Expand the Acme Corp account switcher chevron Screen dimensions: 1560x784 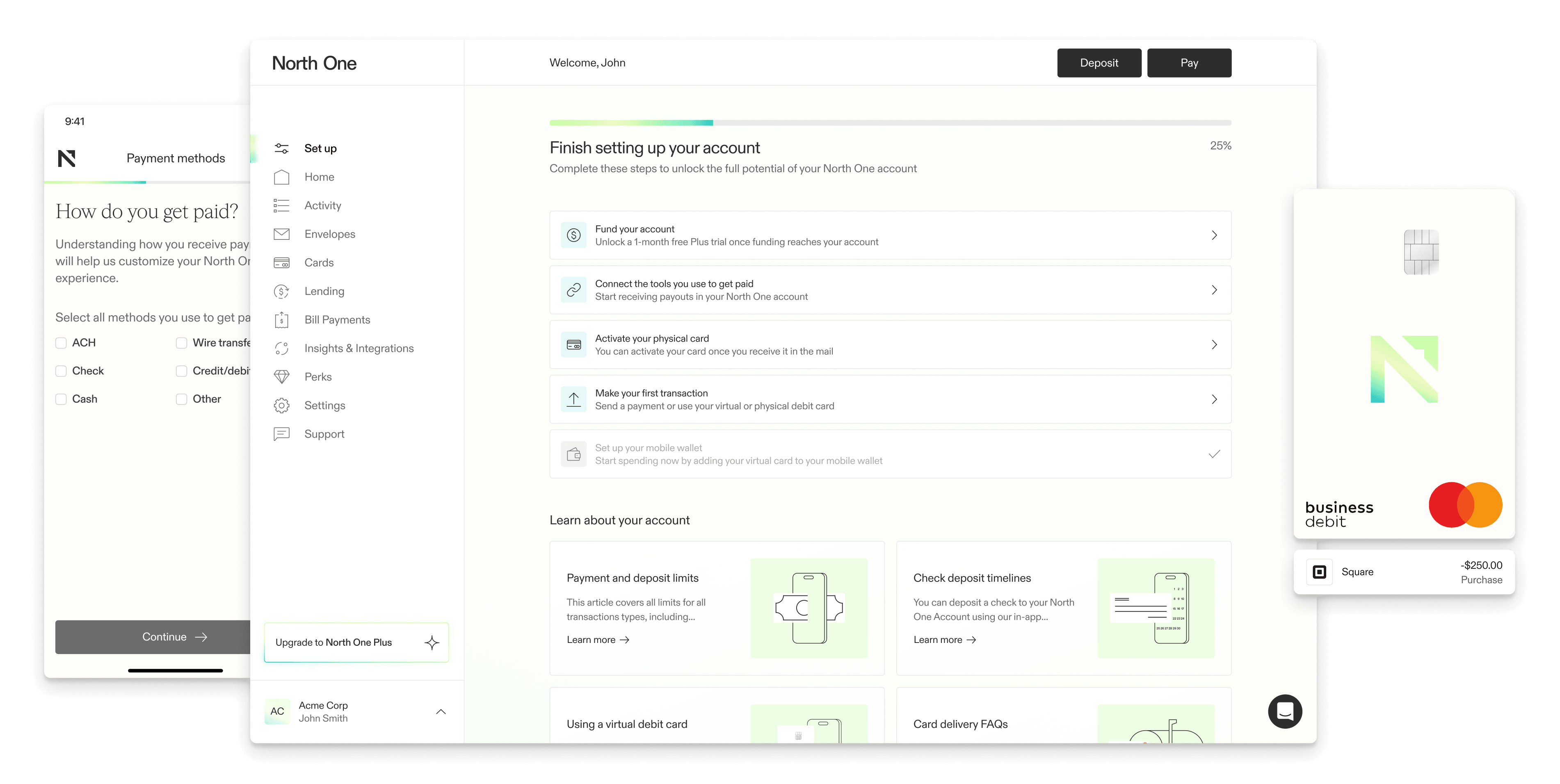(441, 711)
